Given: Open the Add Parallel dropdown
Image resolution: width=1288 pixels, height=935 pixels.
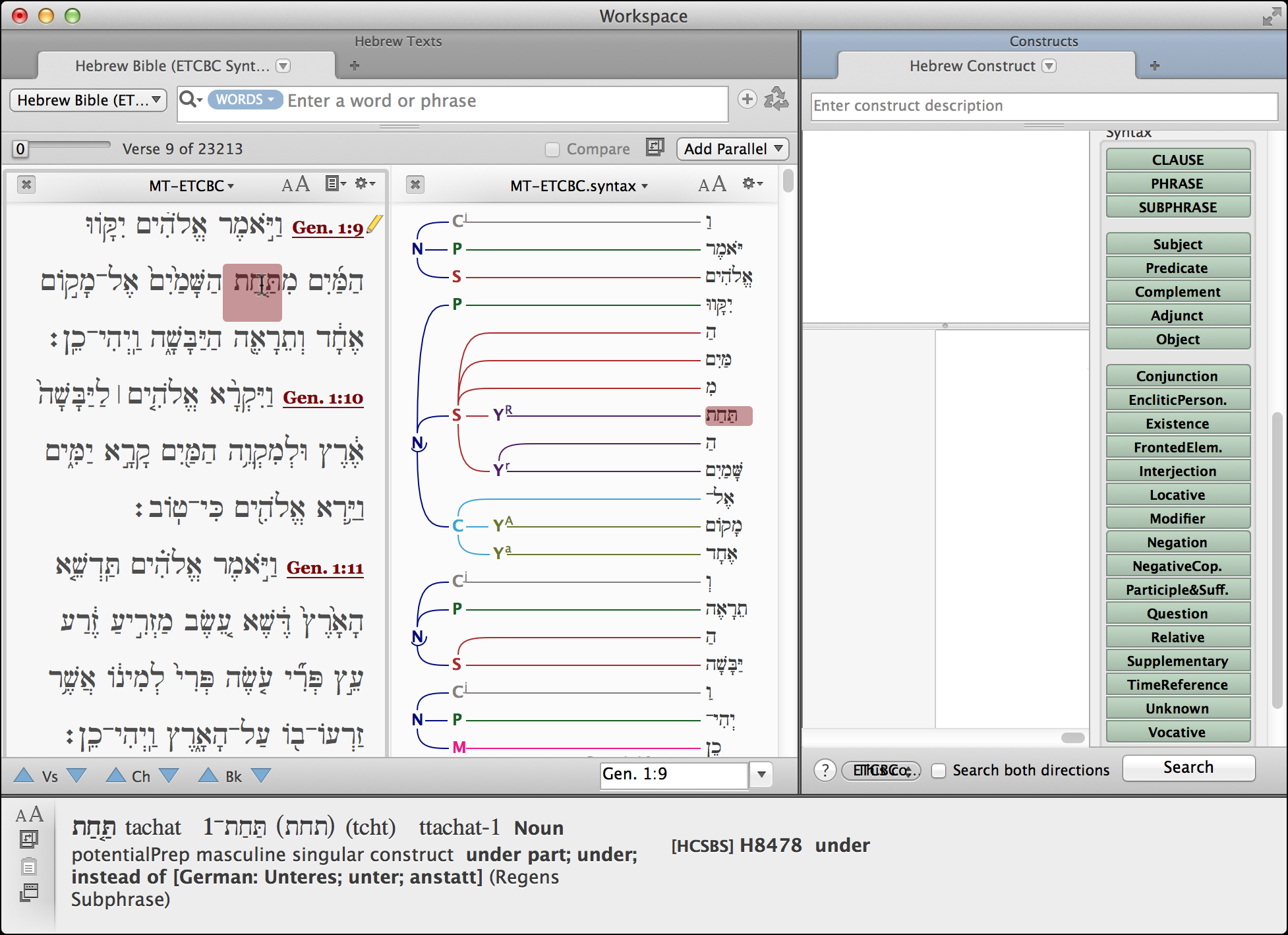Looking at the screenshot, I should [x=732, y=148].
